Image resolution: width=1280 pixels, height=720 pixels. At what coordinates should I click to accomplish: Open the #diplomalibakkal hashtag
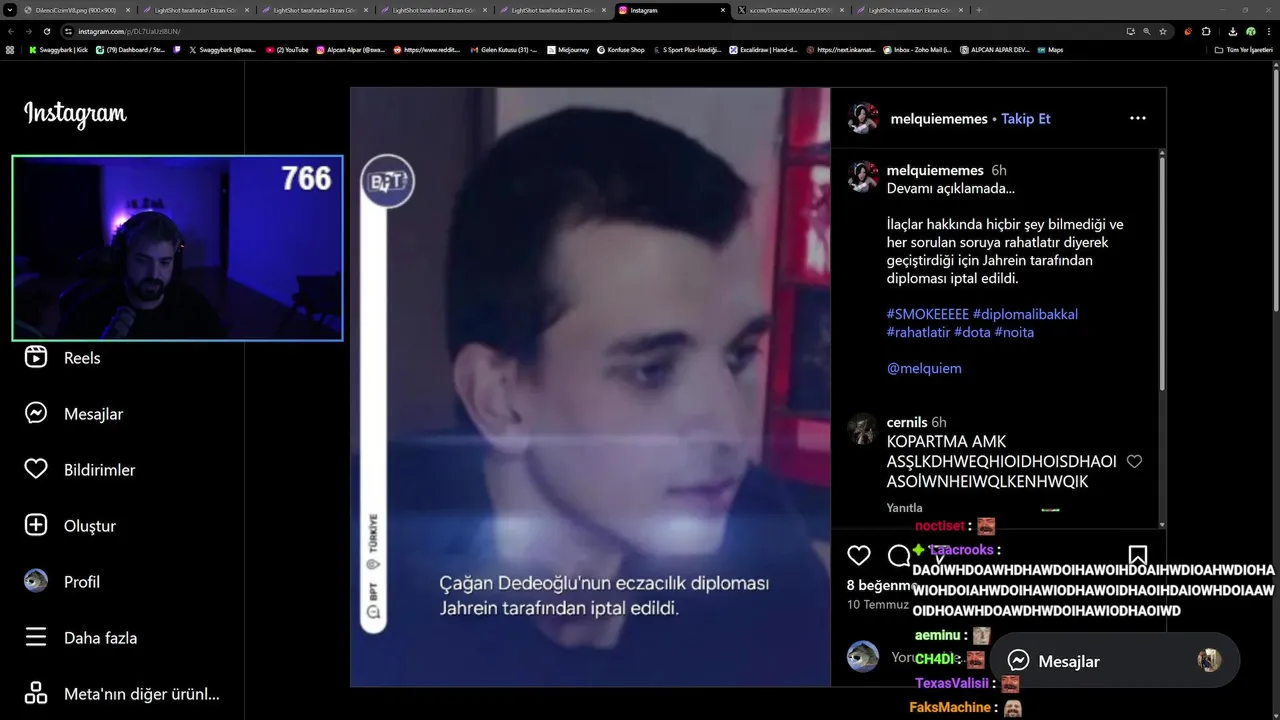1025,314
